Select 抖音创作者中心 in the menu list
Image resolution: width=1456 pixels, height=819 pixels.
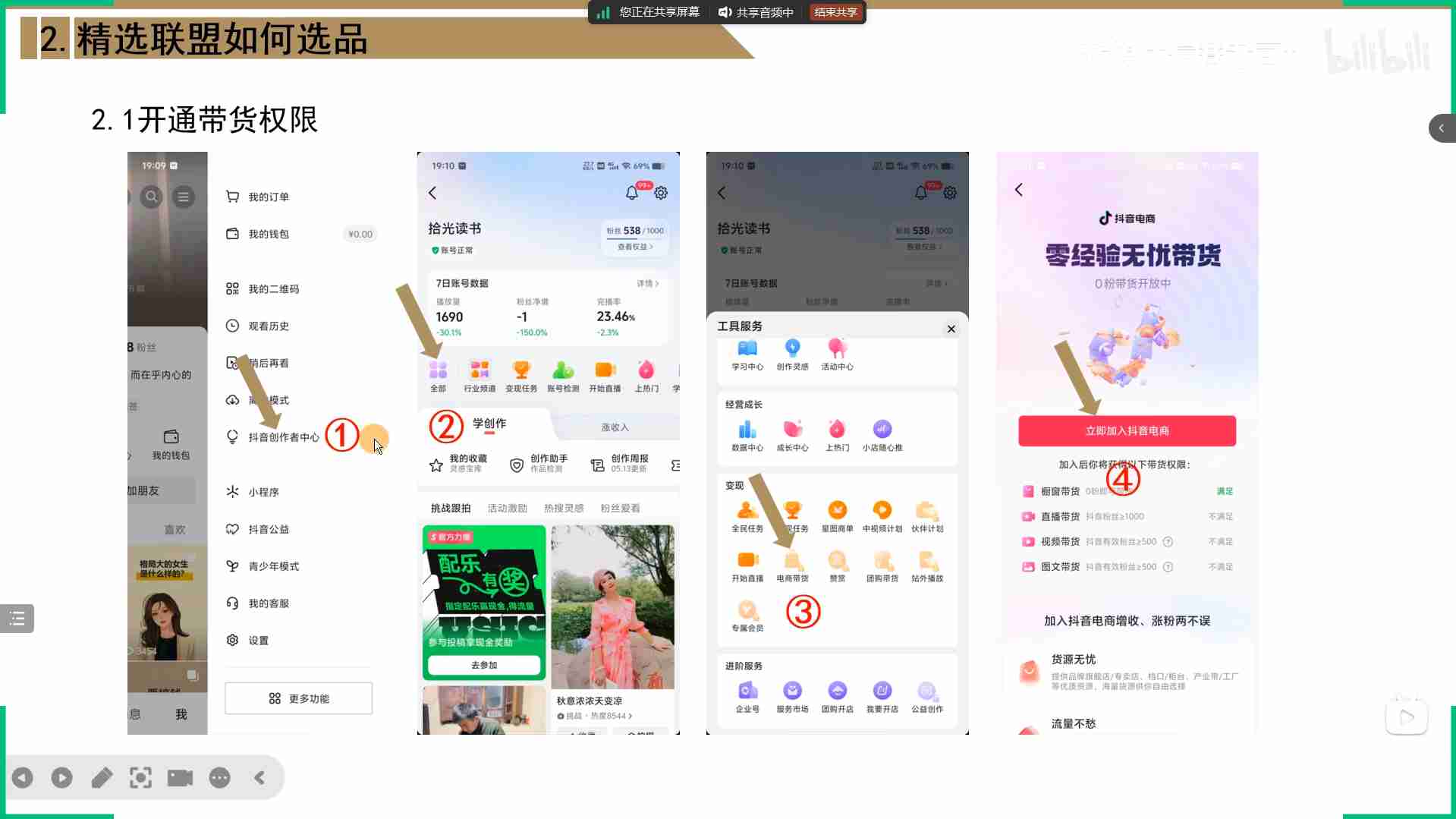tap(283, 437)
